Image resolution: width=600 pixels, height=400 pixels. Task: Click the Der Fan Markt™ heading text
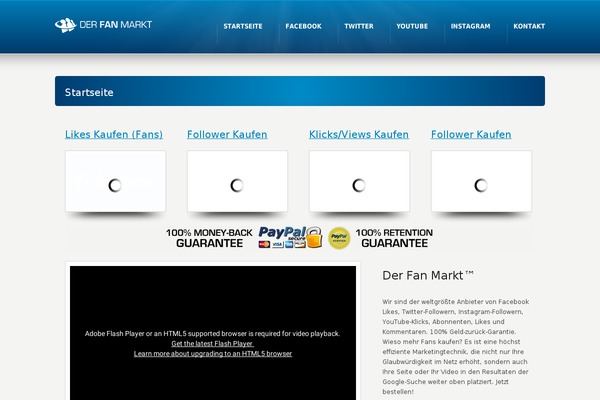[428, 276]
